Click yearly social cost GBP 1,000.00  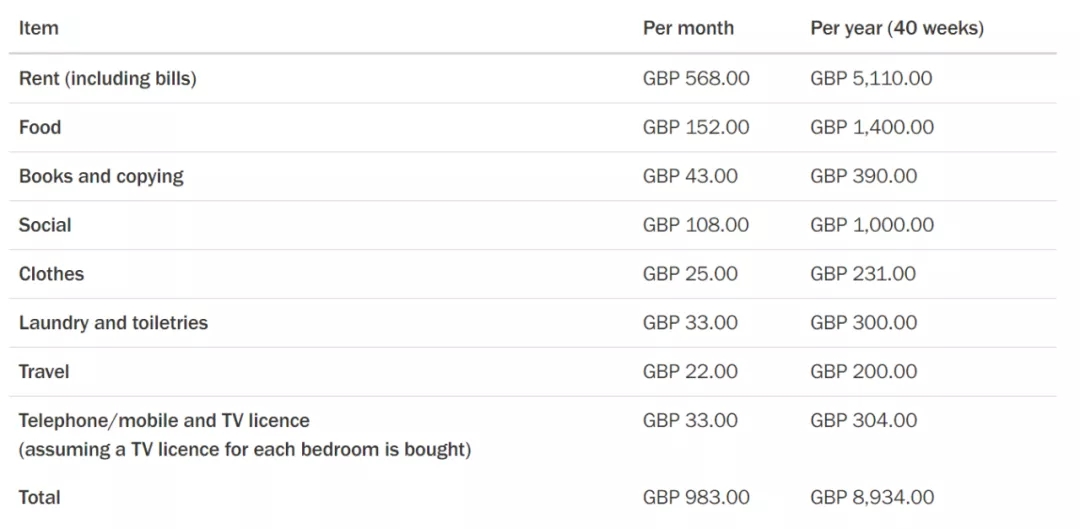pos(872,225)
